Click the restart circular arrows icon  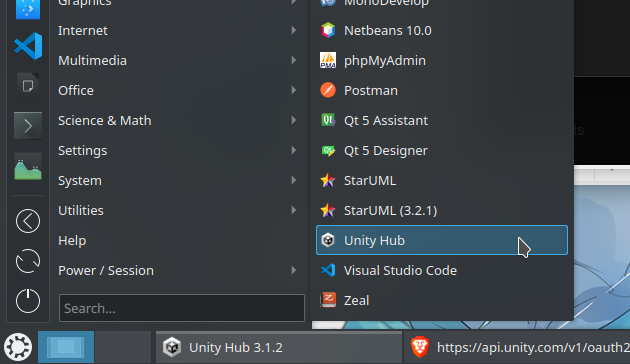coord(28,261)
